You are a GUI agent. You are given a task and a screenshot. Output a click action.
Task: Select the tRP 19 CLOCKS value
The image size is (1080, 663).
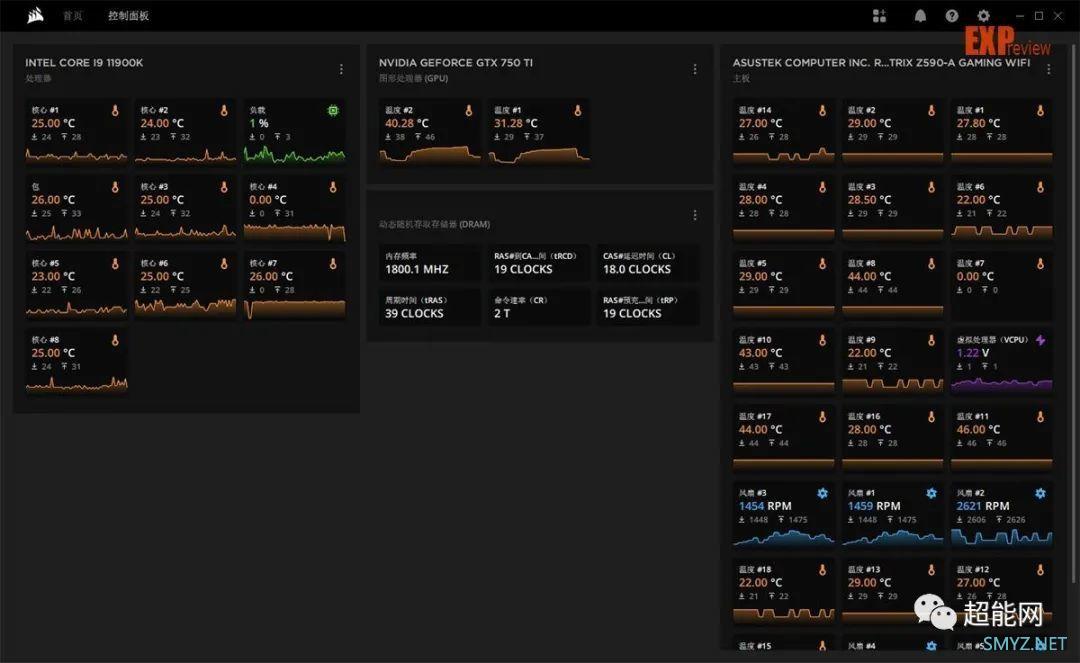click(632, 313)
